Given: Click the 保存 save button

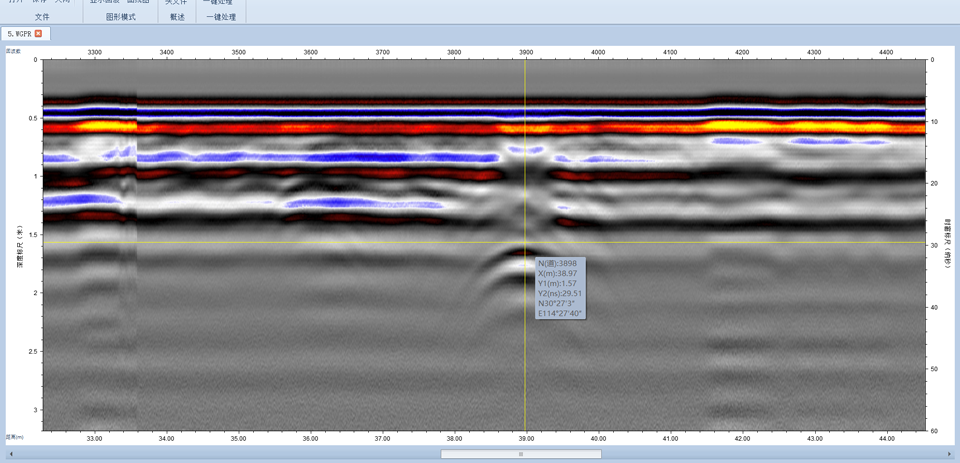Looking at the screenshot, I should [39, 2].
